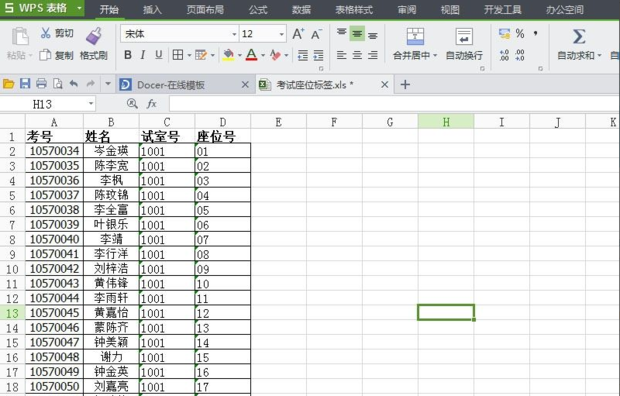Screen dimensions: 620x396
Task: Open the font name dropdown
Action: coord(234,34)
